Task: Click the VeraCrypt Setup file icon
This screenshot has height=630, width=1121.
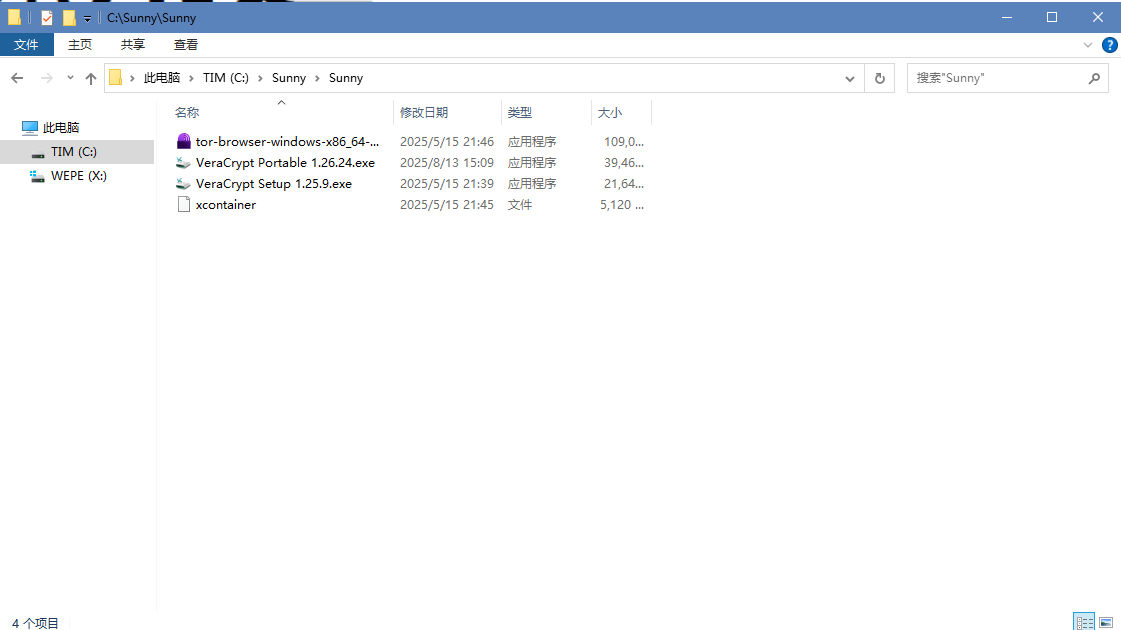Action: pos(184,184)
